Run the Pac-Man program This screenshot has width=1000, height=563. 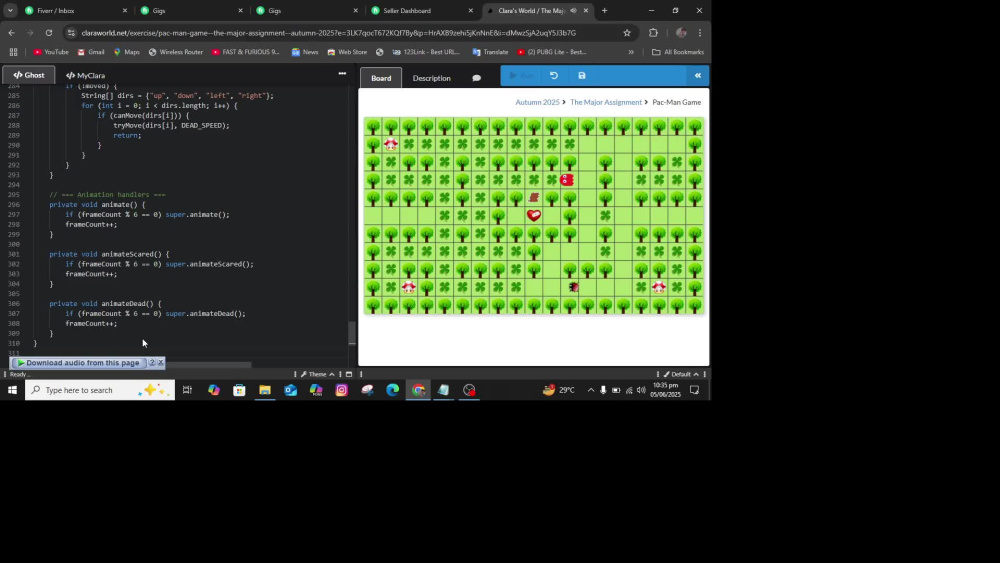pyautogui.click(x=521, y=75)
